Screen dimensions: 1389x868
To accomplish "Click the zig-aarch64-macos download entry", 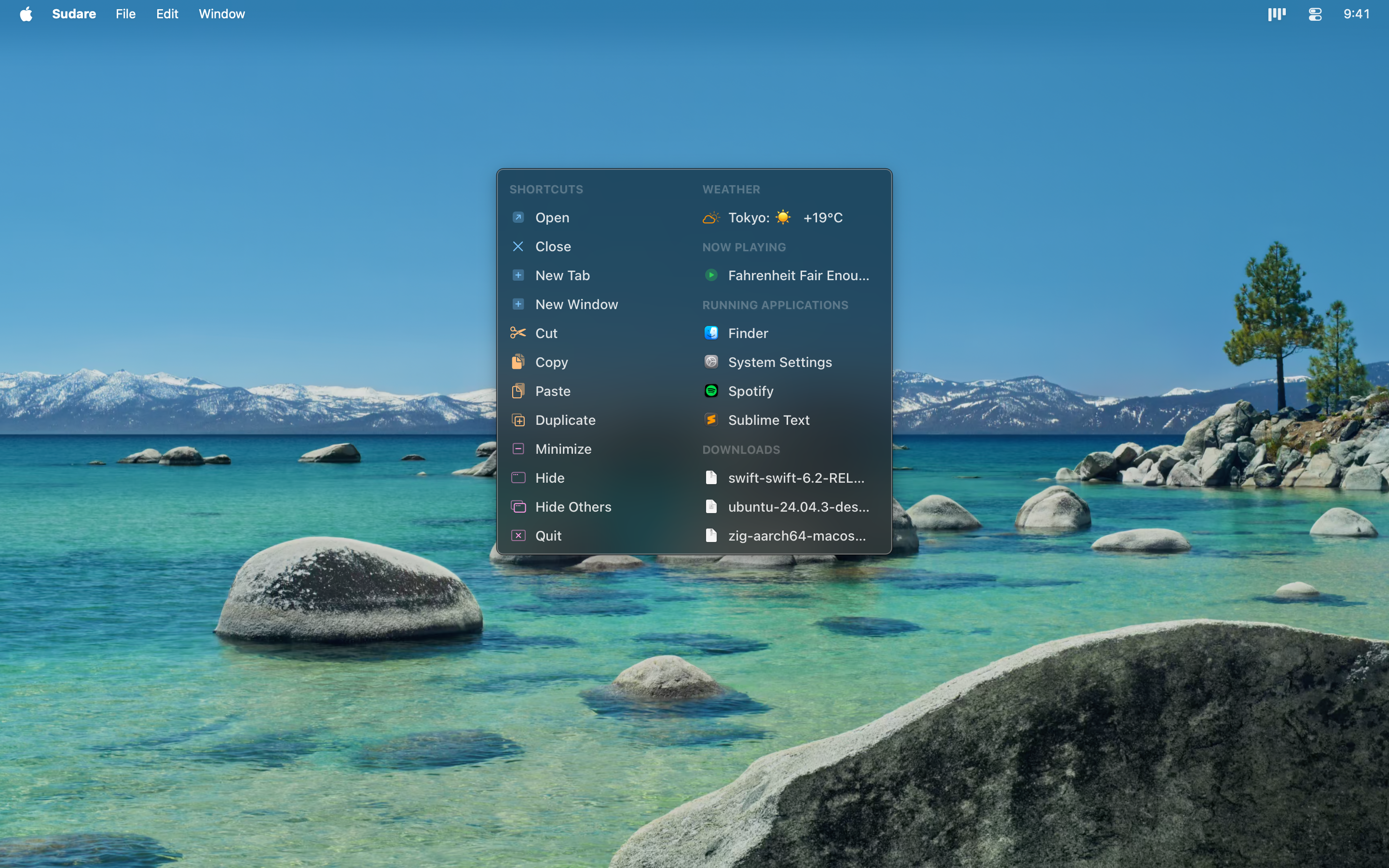I will coord(797,535).
